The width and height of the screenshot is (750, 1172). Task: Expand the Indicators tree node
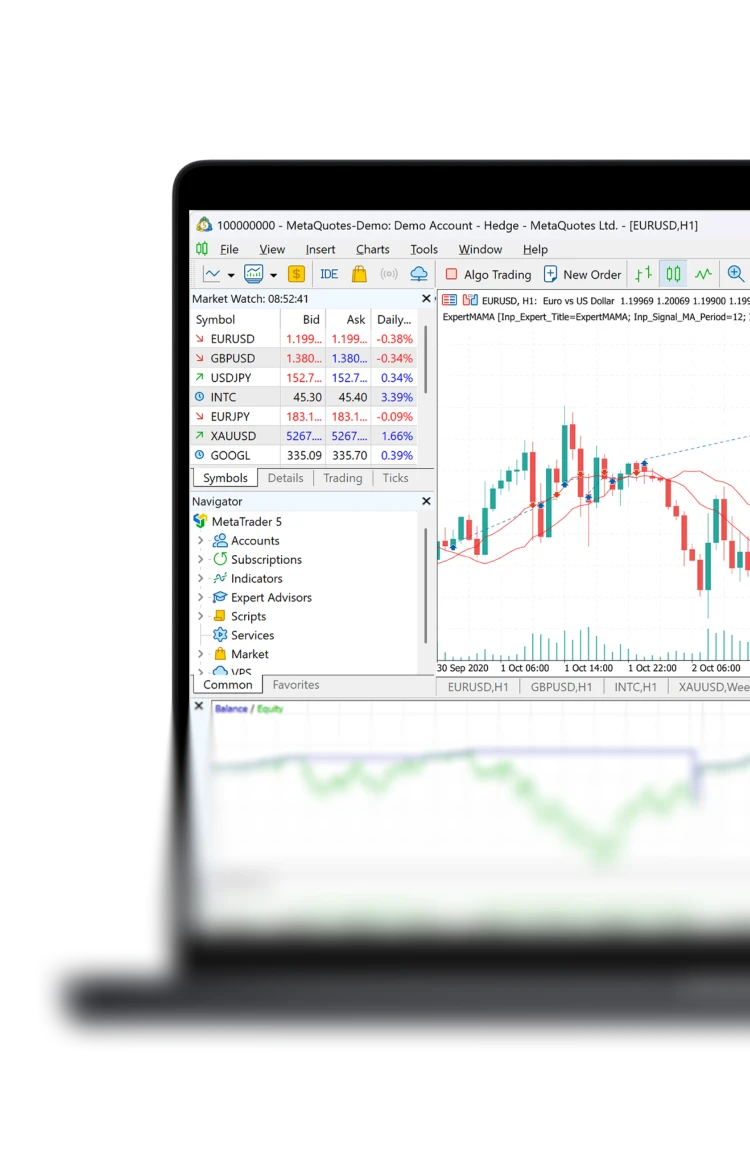pyautogui.click(x=200, y=579)
